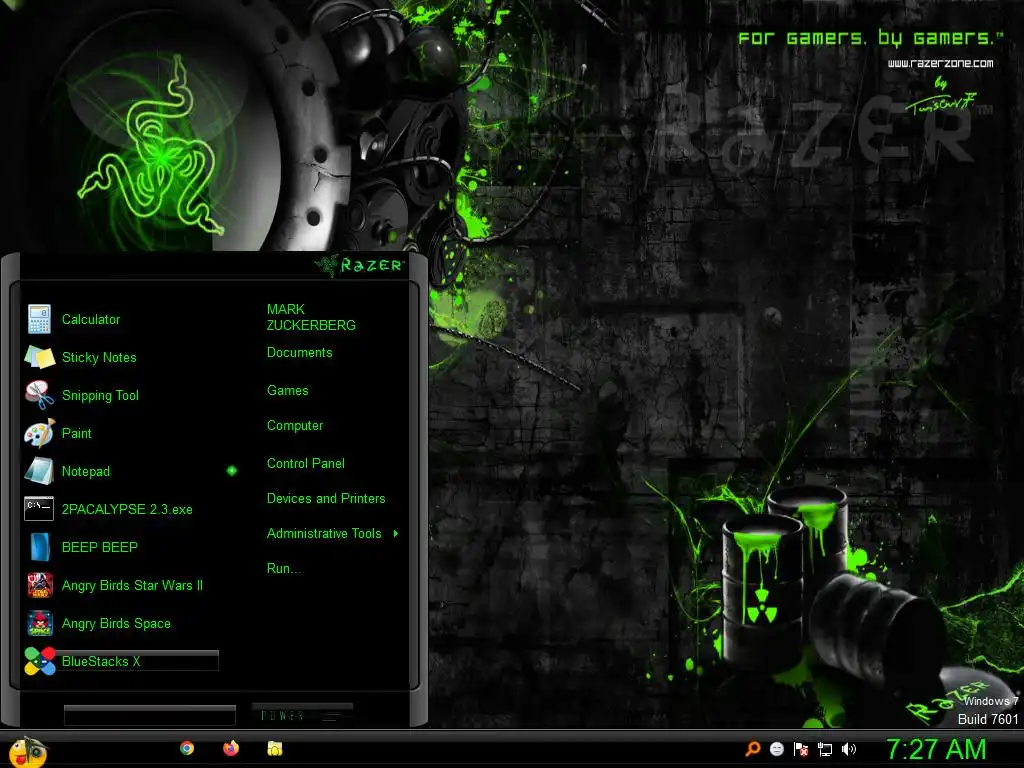Open Games from the Start menu

[x=287, y=391]
